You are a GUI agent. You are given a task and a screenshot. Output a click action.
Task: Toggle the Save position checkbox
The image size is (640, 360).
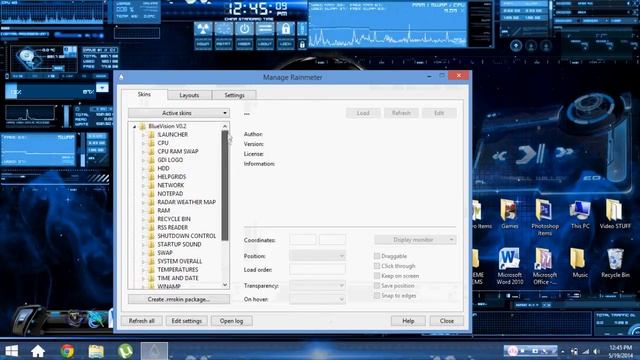[377, 286]
